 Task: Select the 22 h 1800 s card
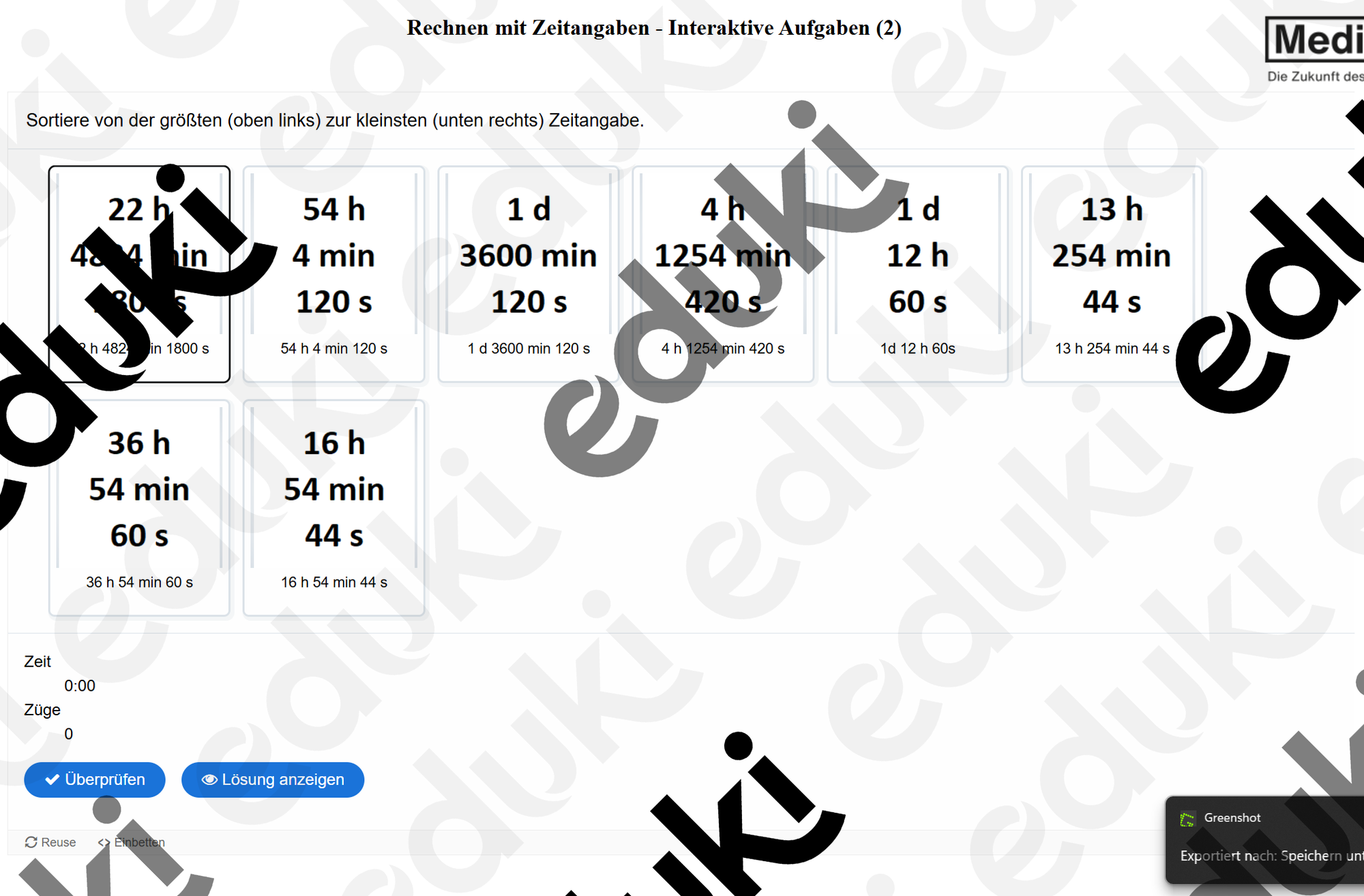[139, 274]
